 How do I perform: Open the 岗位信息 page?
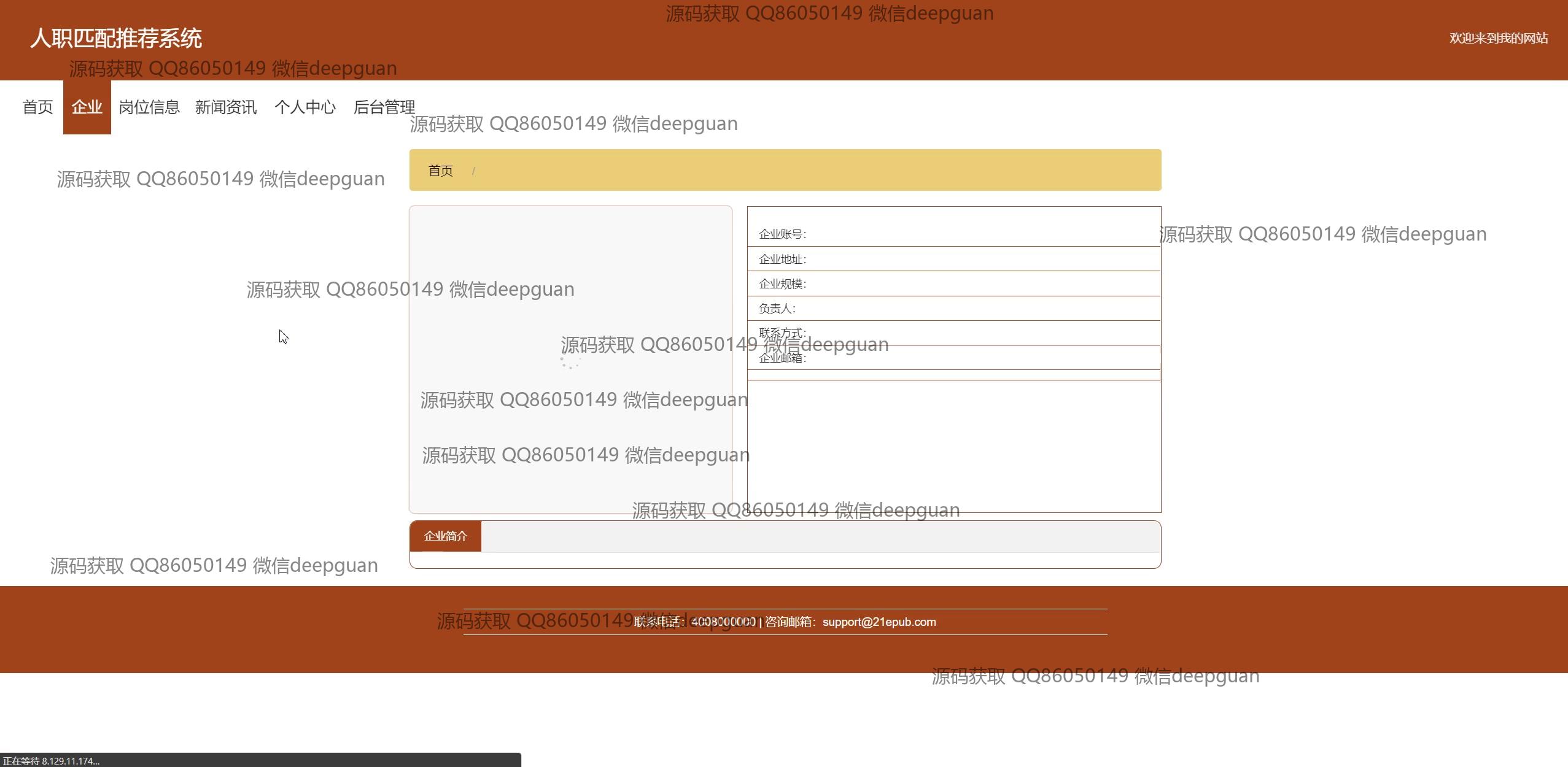149,107
